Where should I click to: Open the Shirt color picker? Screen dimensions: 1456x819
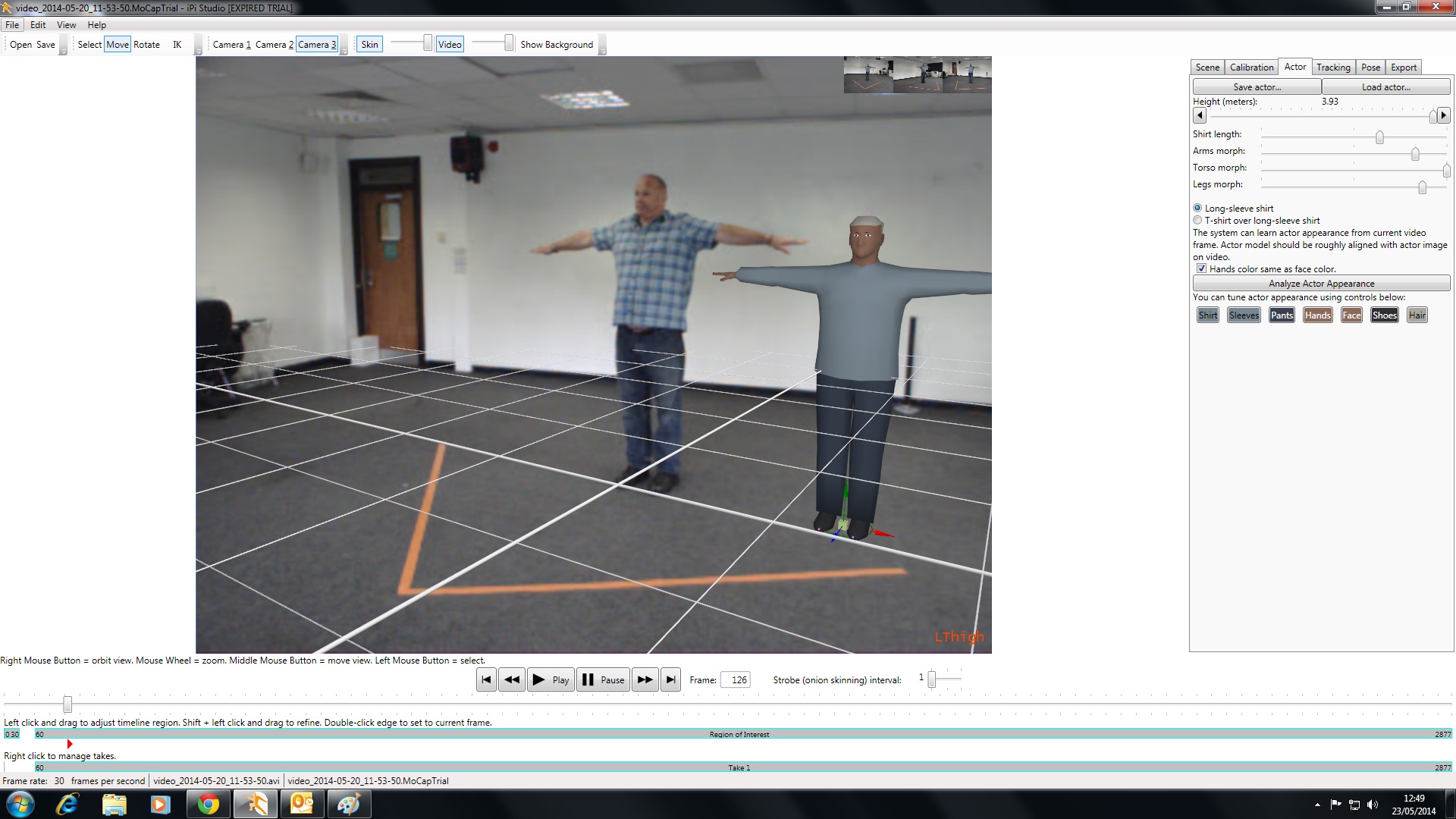pyautogui.click(x=1208, y=315)
